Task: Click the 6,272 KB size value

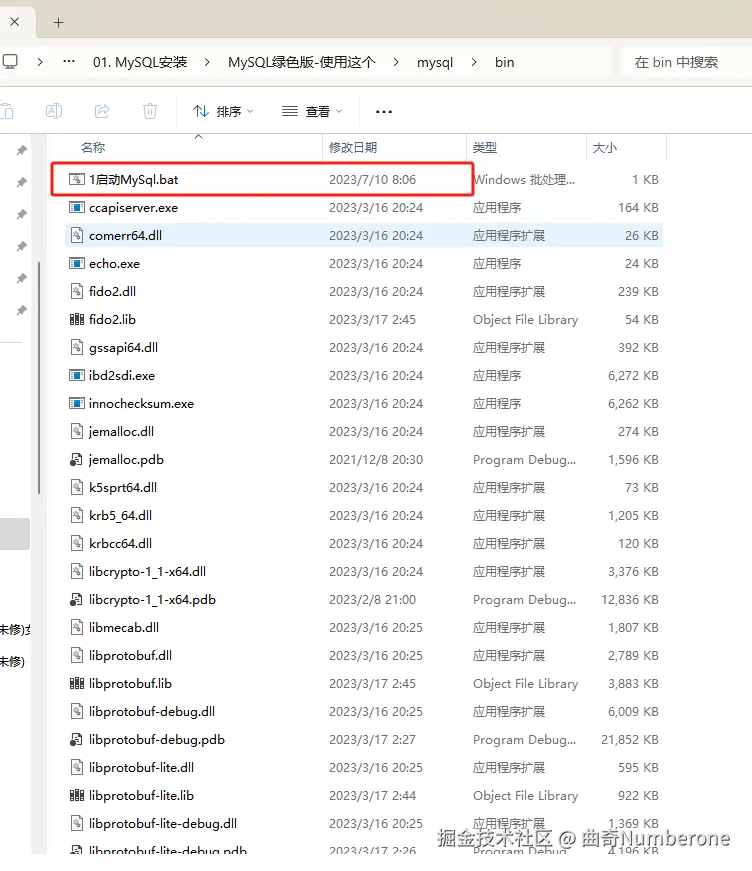Action: point(633,376)
